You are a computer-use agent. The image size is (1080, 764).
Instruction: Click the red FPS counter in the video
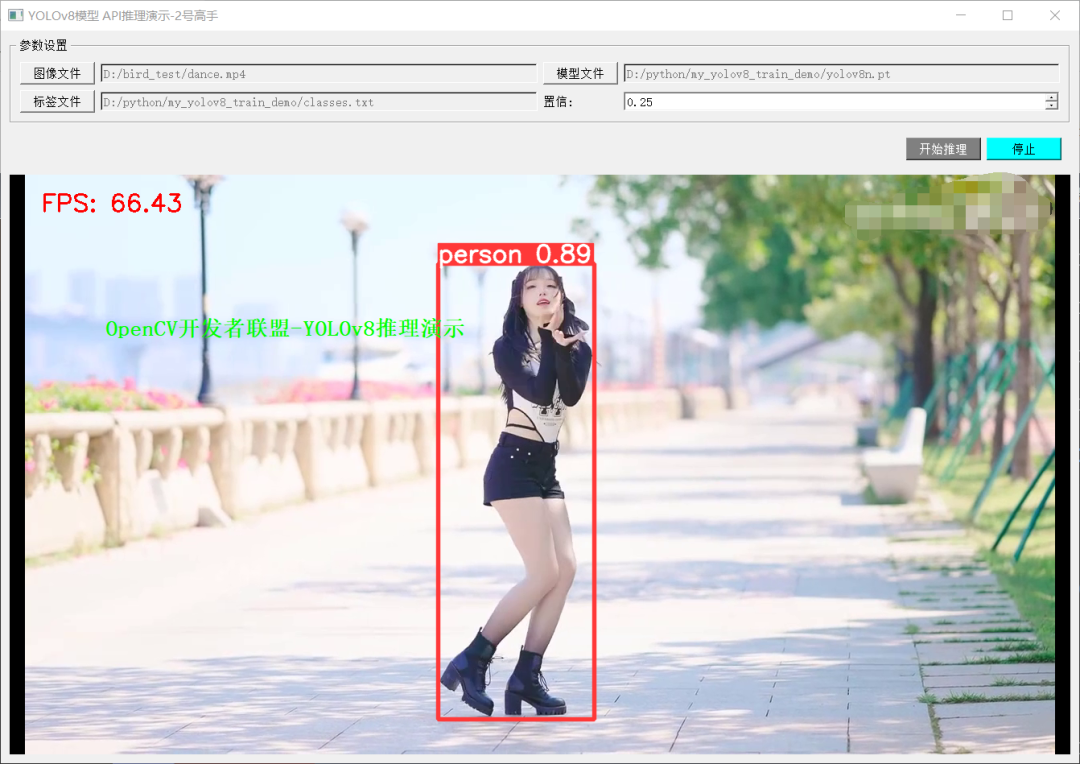(x=112, y=204)
